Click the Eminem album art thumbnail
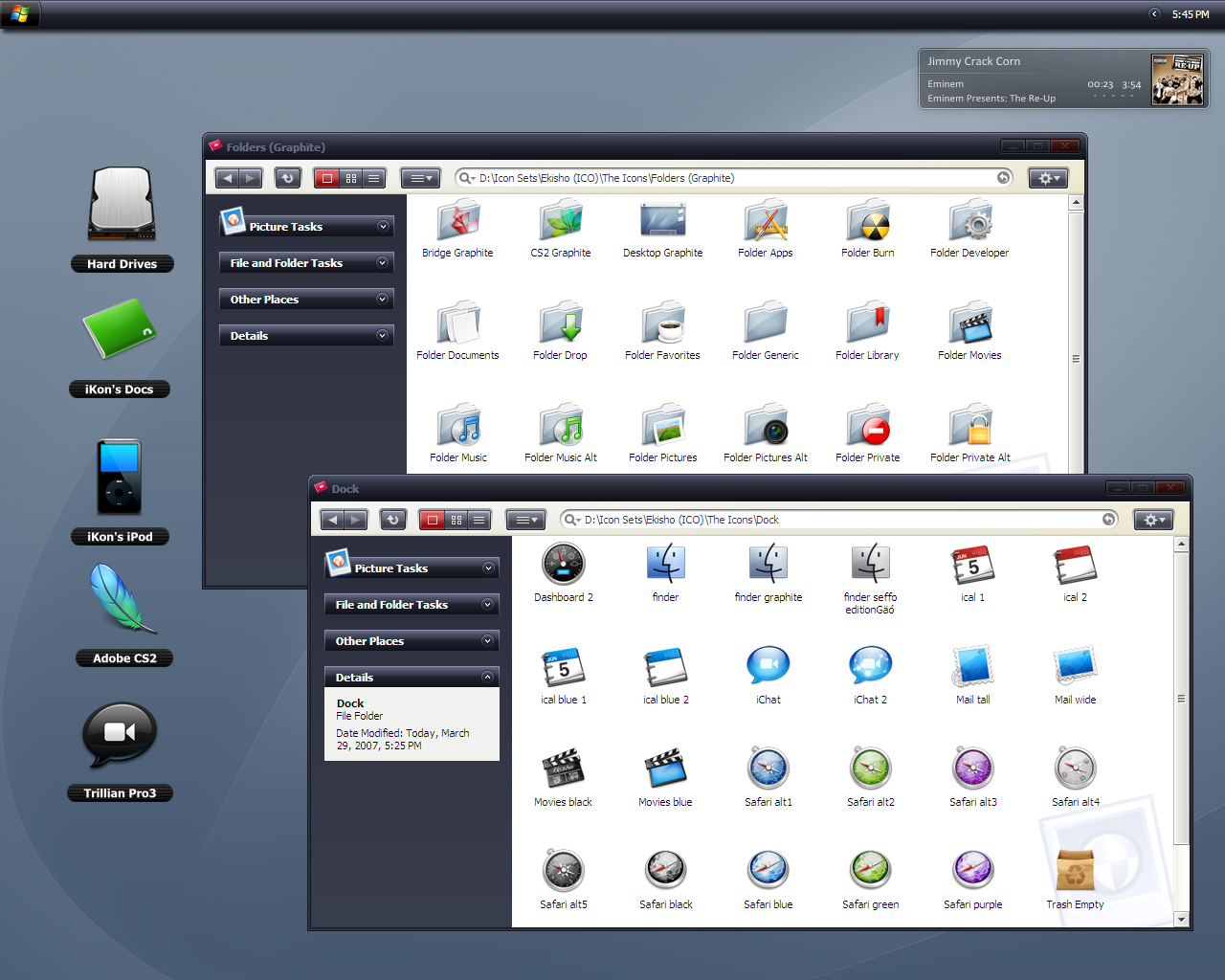1225x980 pixels. click(1176, 79)
